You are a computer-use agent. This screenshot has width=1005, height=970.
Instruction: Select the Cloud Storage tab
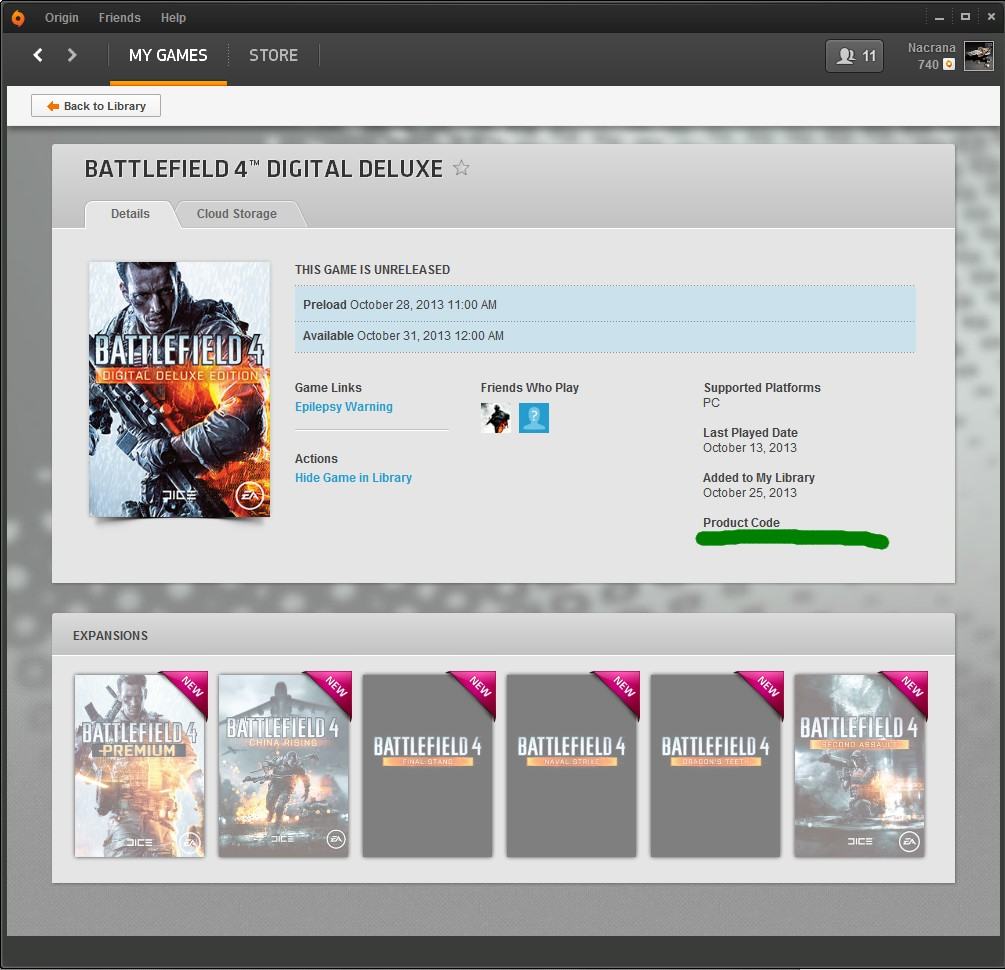(237, 213)
